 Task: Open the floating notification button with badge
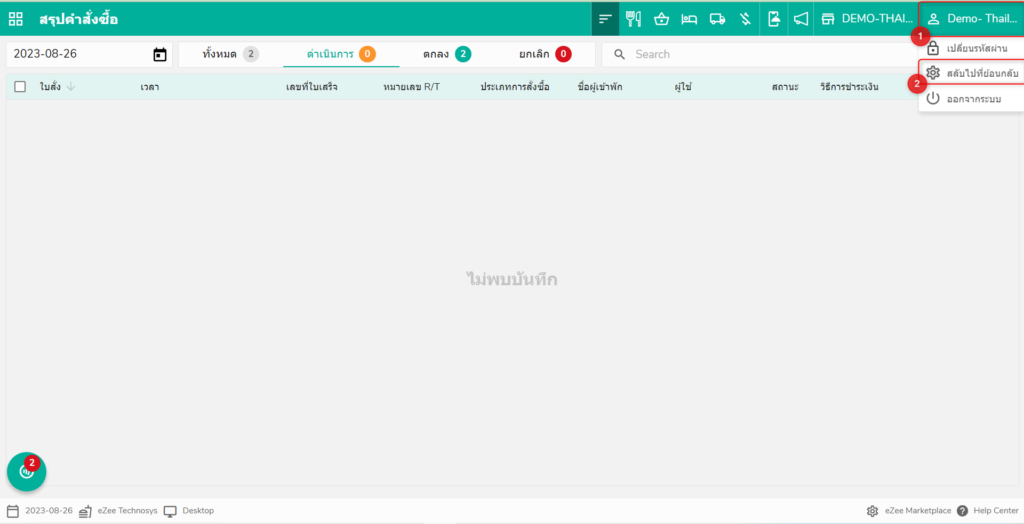[x=26, y=471]
